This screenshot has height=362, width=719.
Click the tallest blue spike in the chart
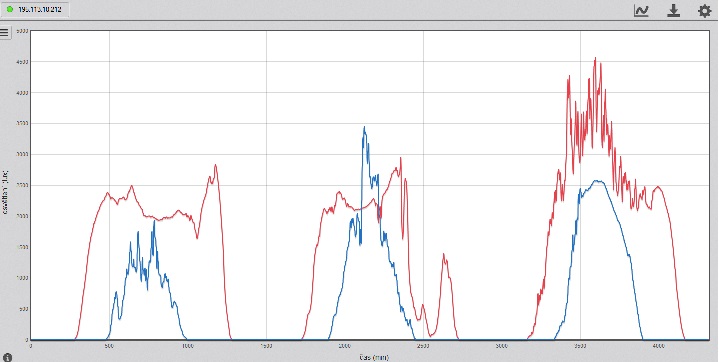(x=365, y=128)
